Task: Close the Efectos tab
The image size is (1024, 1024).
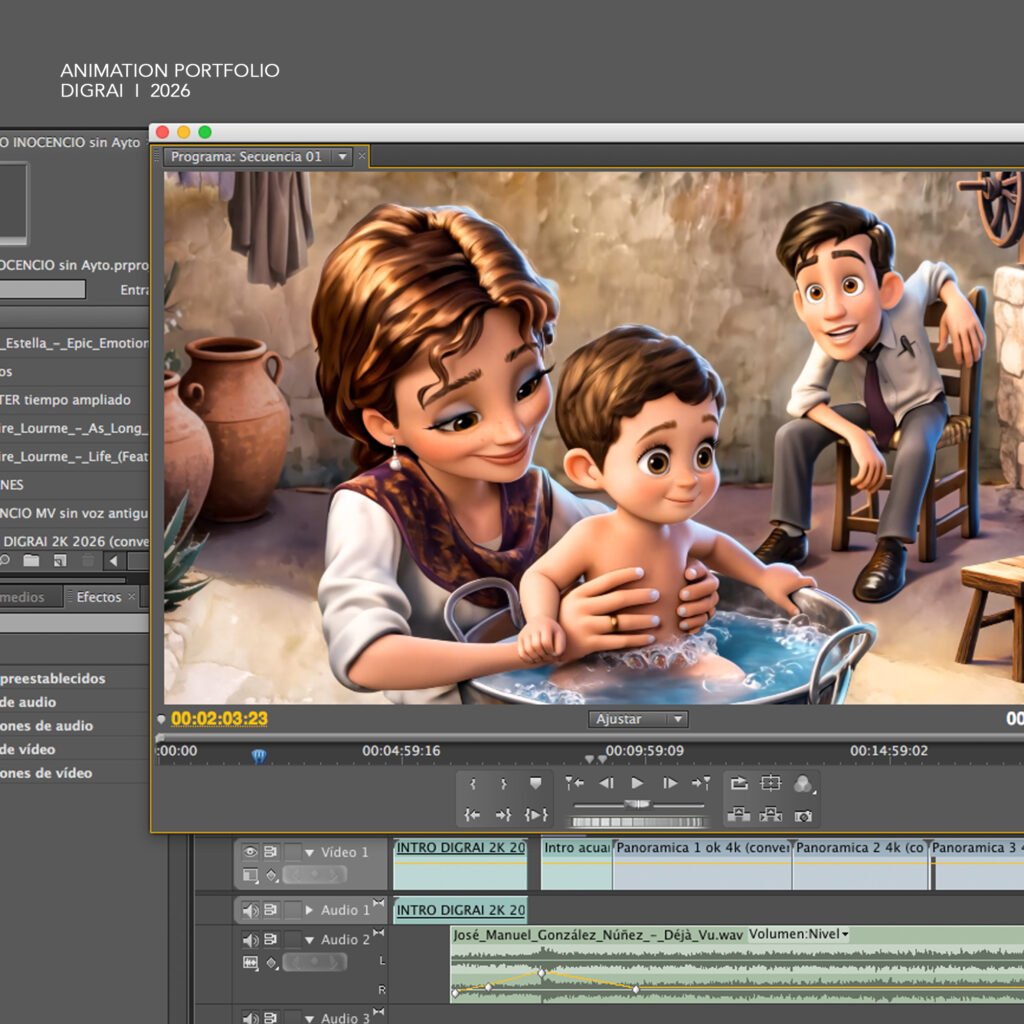Action: coord(132,596)
